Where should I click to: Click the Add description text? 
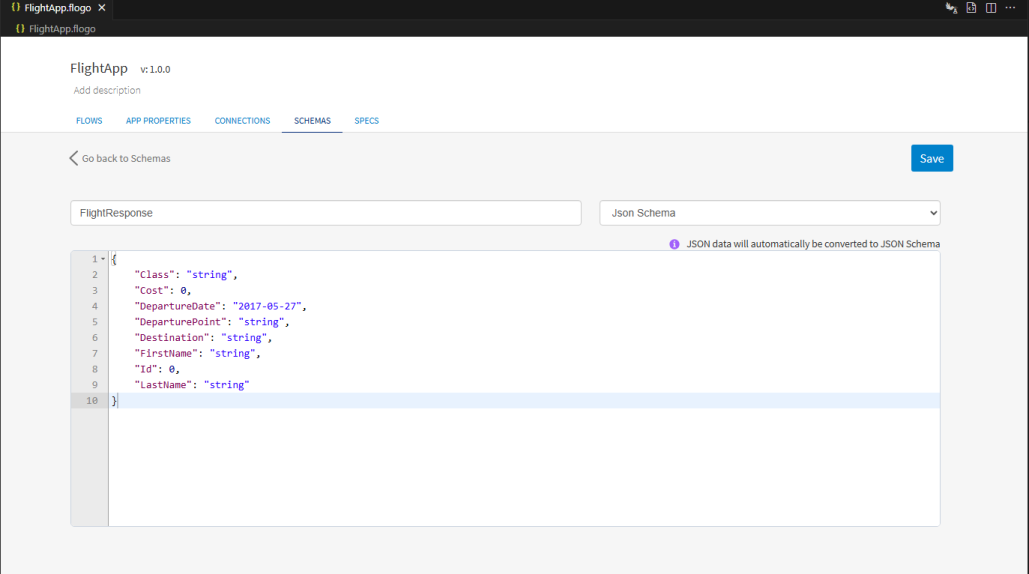107,90
